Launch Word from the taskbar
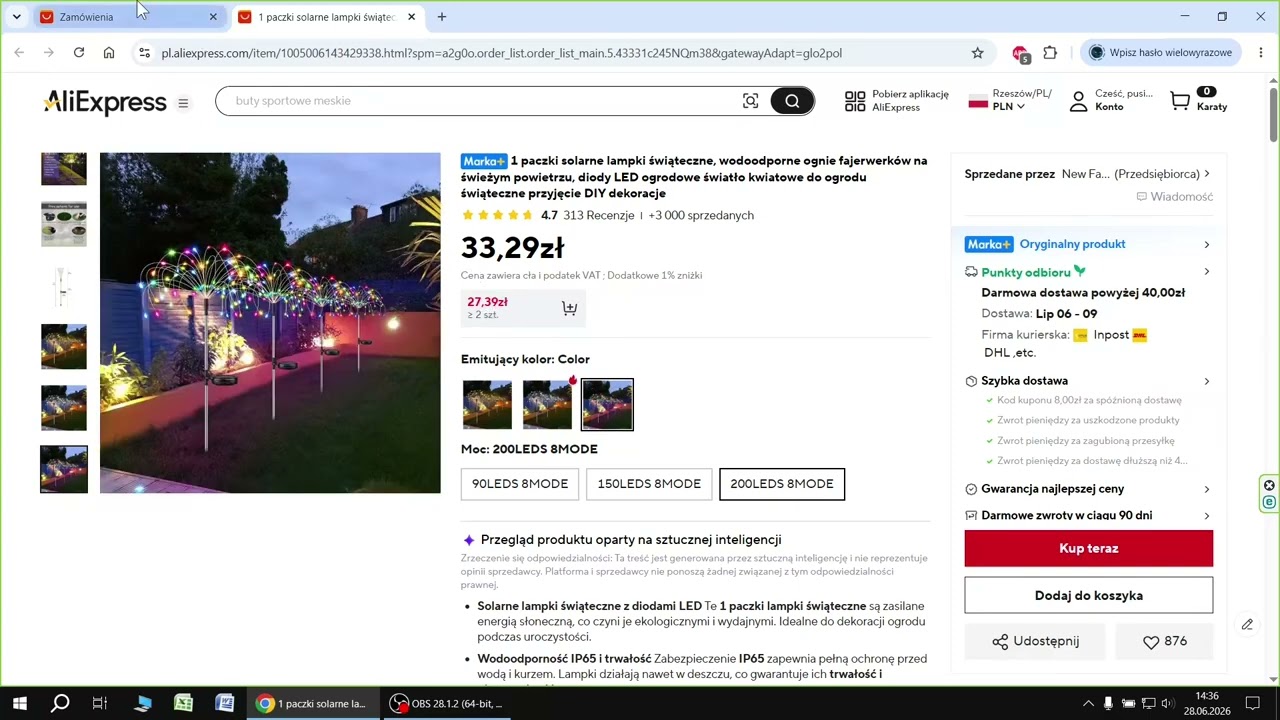The width and height of the screenshot is (1280, 720). pos(225,703)
